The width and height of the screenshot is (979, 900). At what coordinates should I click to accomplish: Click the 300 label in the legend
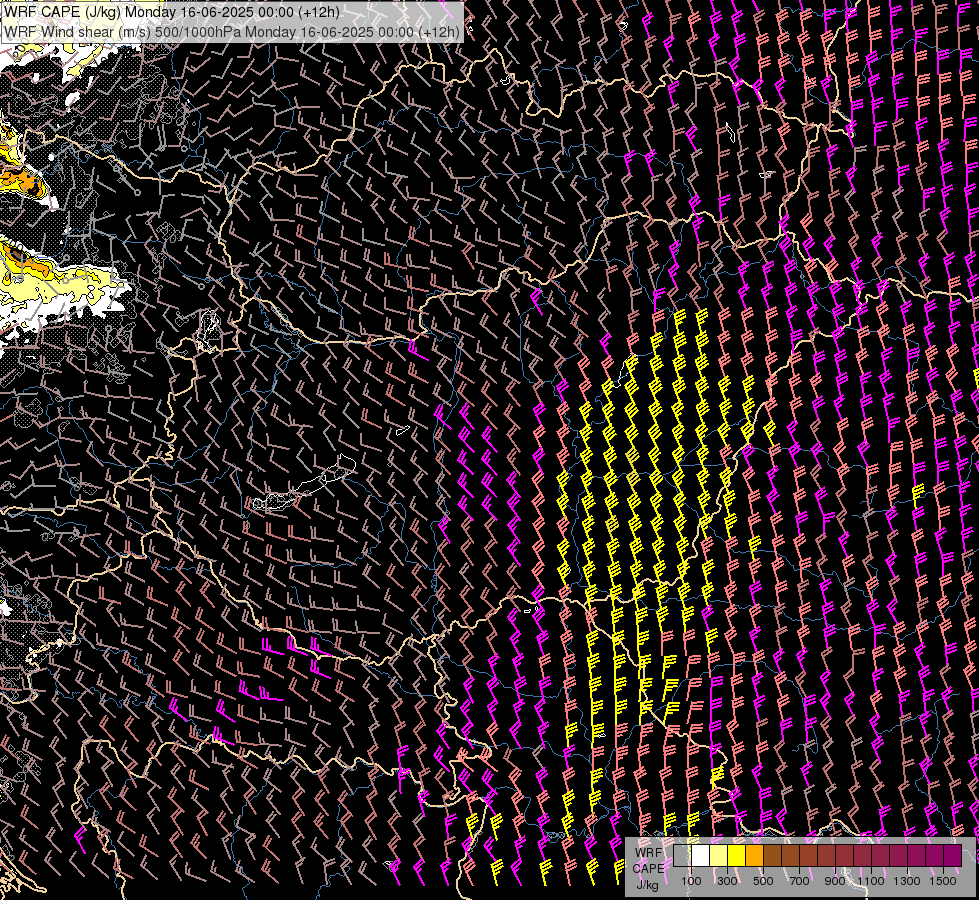[x=727, y=881]
